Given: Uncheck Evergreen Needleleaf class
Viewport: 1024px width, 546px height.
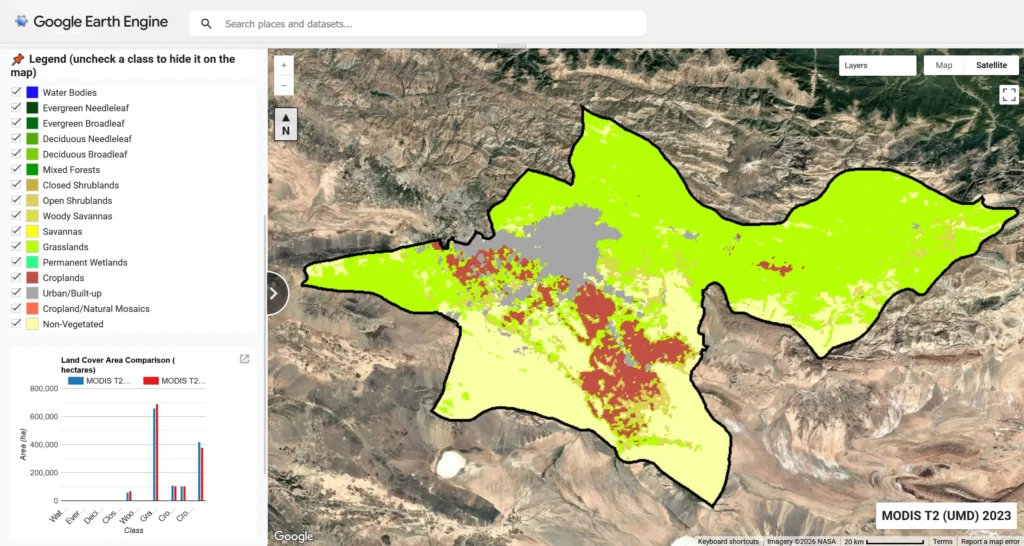Looking at the screenshot, I should tap(16, 108).
